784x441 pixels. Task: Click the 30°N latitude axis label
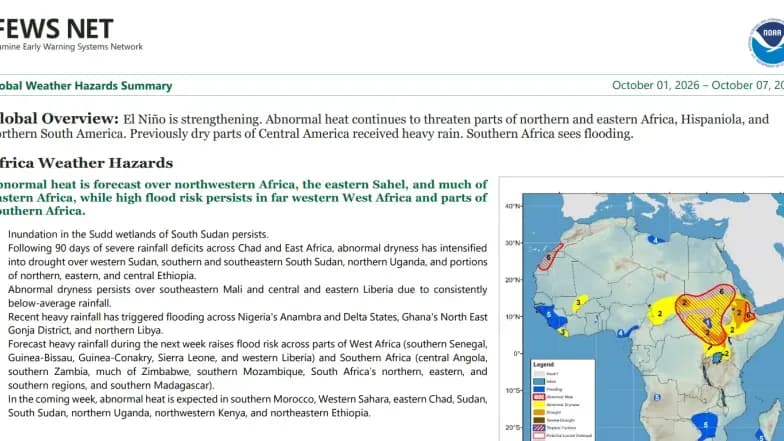tap(512, 243)
